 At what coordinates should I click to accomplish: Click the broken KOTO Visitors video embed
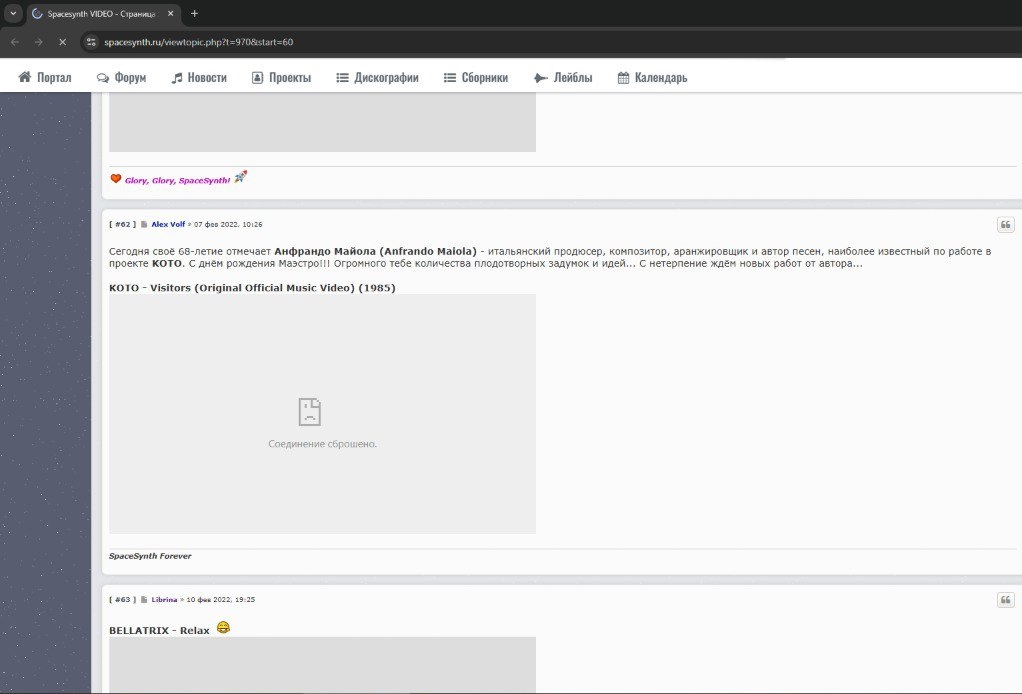(x=322, y=414)
